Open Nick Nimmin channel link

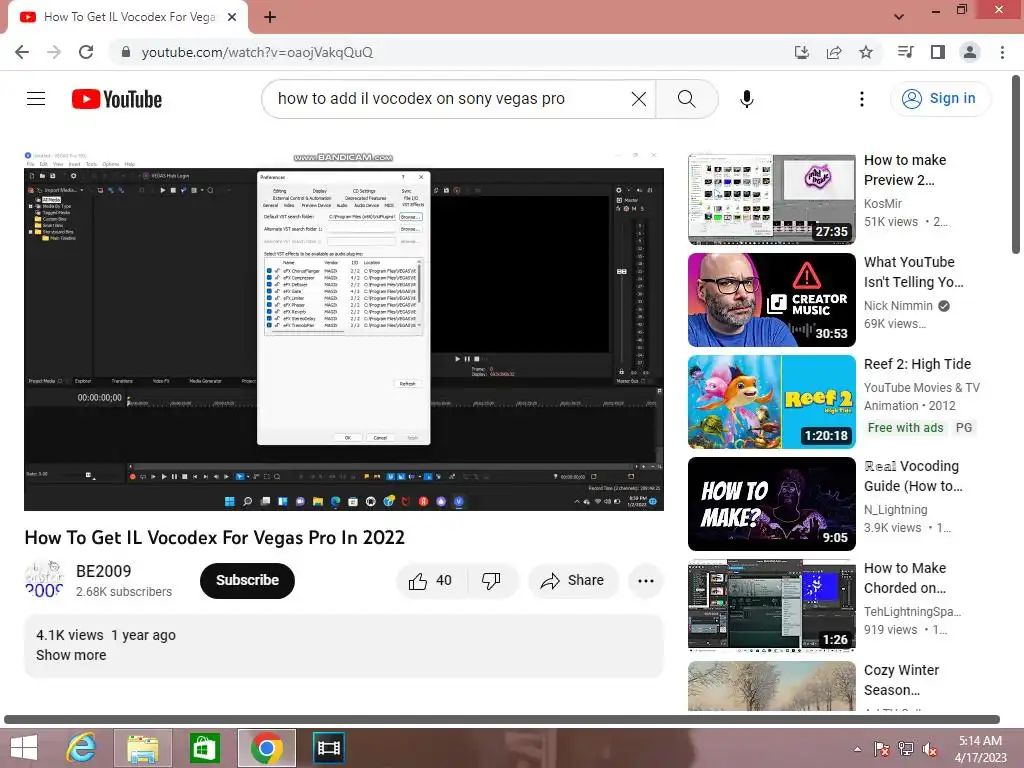[899, 306]
